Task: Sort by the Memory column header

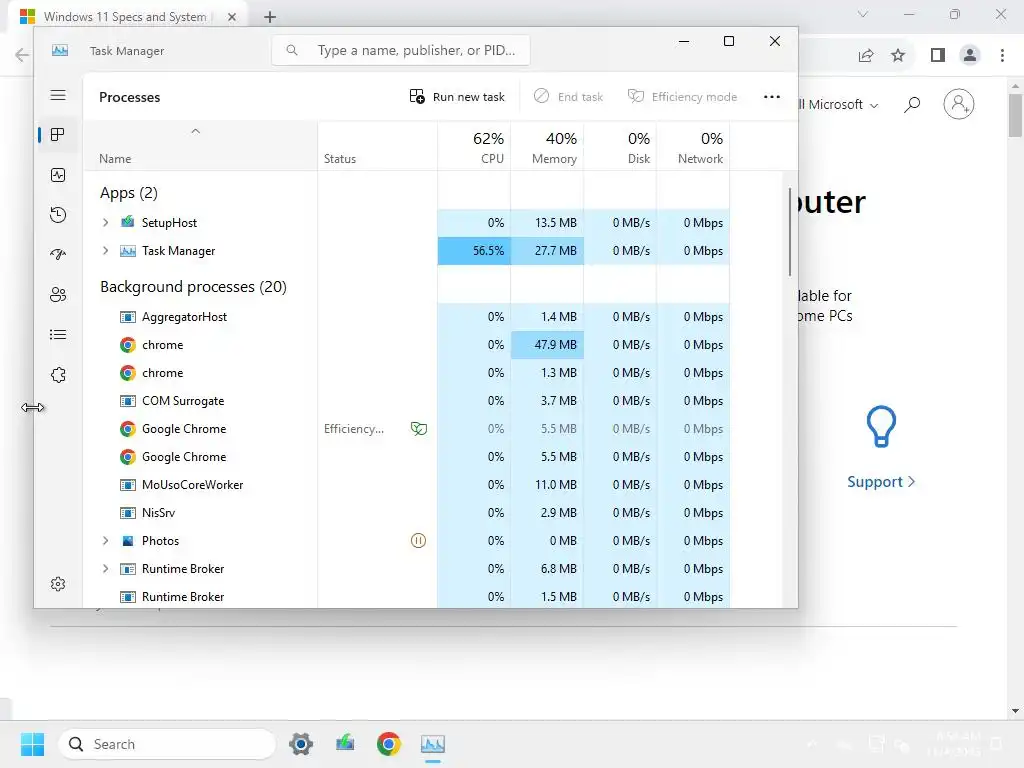Action: [547, 147]
